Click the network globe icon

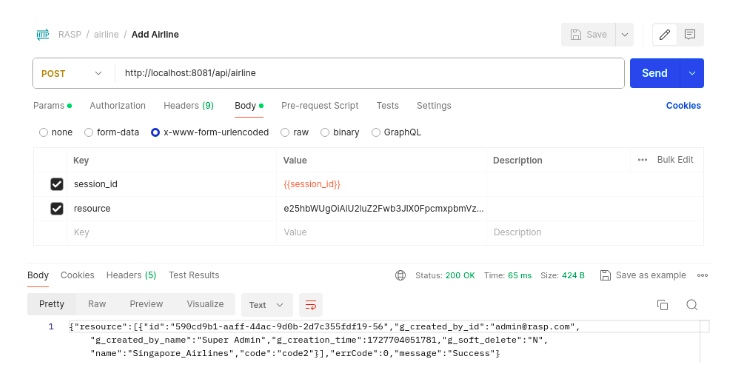[x=401, y=276]
